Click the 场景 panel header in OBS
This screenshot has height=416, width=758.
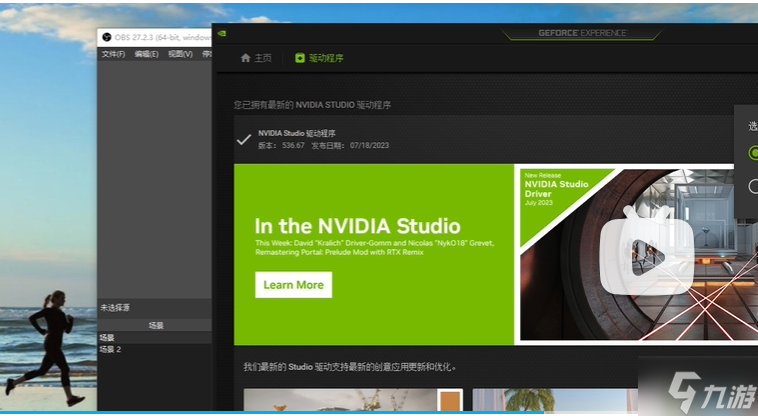coord(155,325)
